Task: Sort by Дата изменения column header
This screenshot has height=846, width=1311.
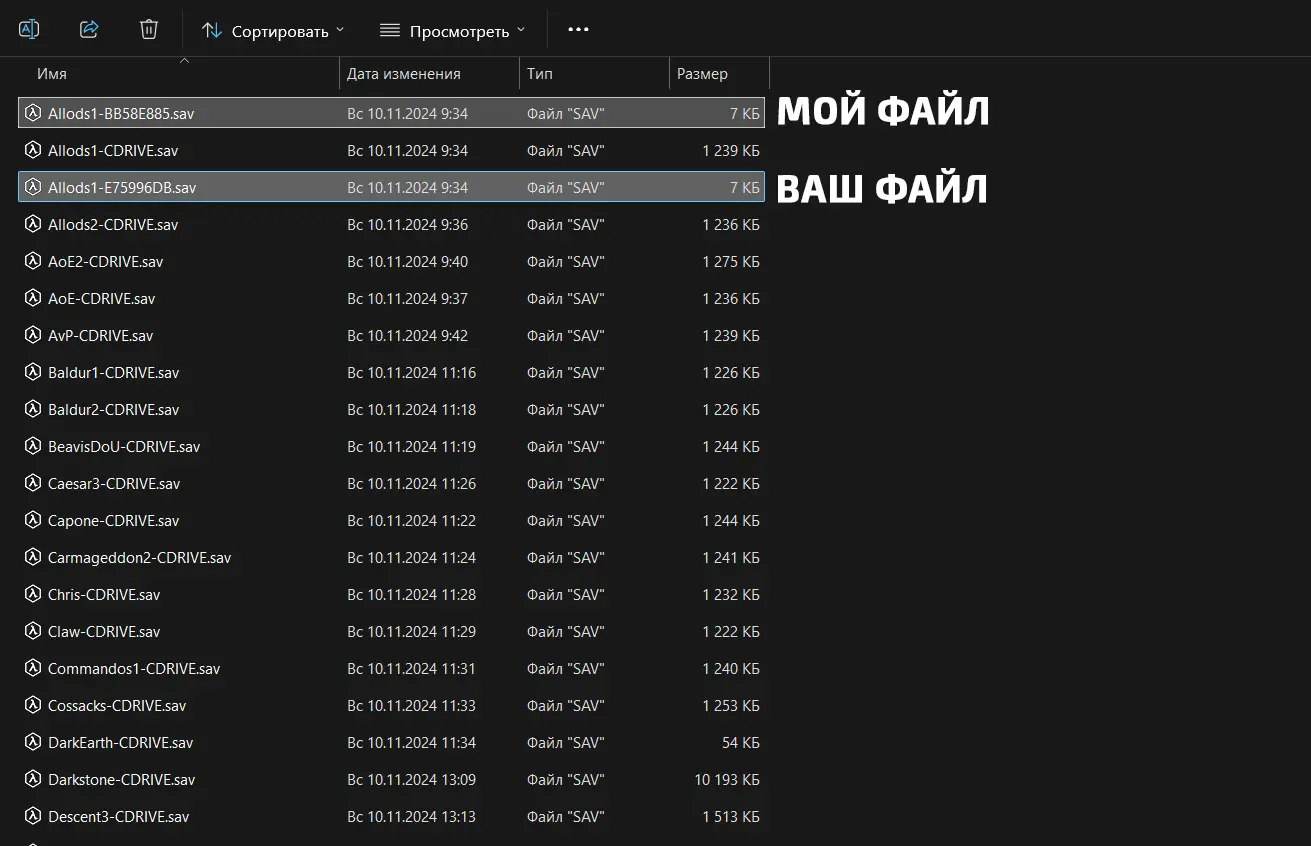Action: click(x=404, y=74)
